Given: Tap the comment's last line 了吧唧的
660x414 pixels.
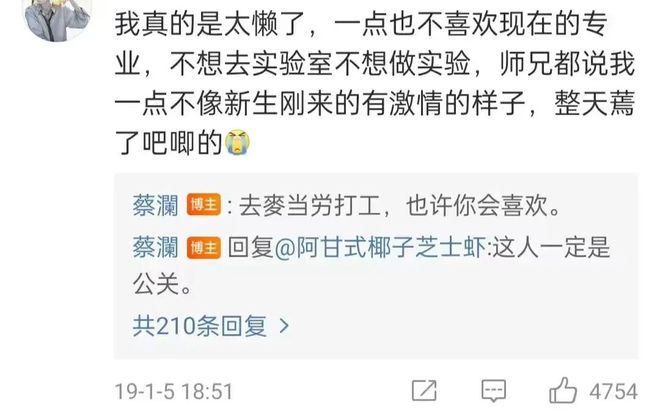Looking at the screenshot, I should (168, 143).
